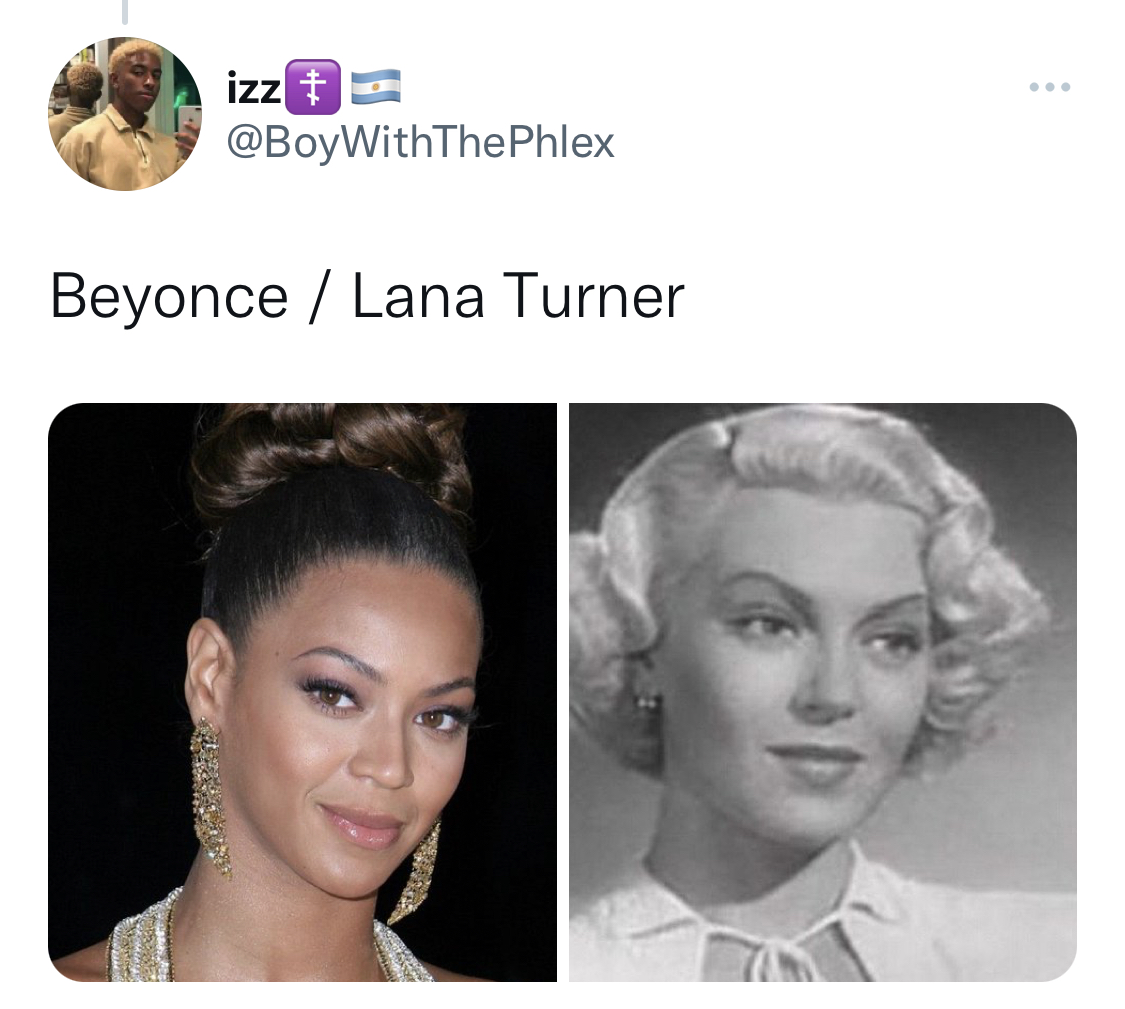Screen dimensions: 1125x1009
Task: Open the izz display name link
Action: pyautogui.click(x=254, y=89)
